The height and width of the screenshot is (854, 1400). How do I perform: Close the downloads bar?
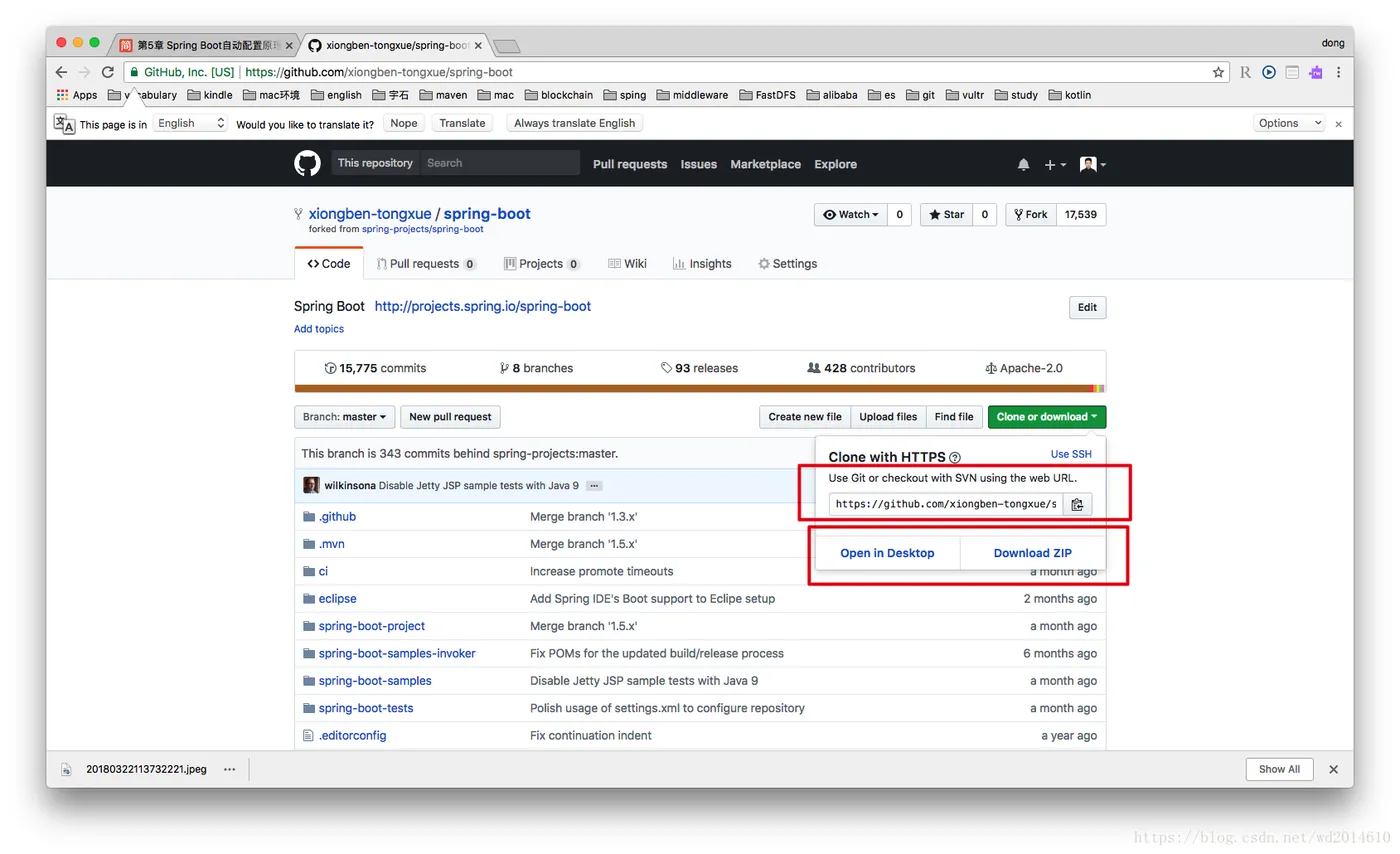tap(1333, 769)
